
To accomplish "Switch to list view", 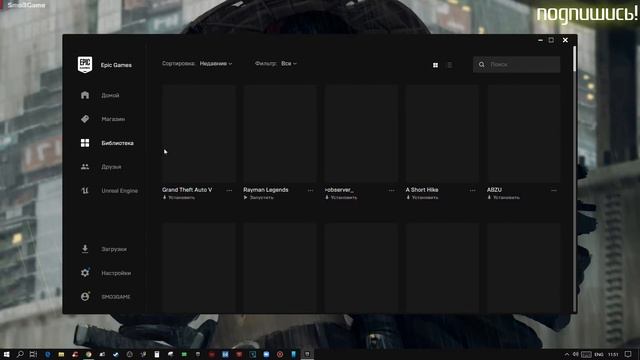I will pyautogui.click(x=450, y=65).
